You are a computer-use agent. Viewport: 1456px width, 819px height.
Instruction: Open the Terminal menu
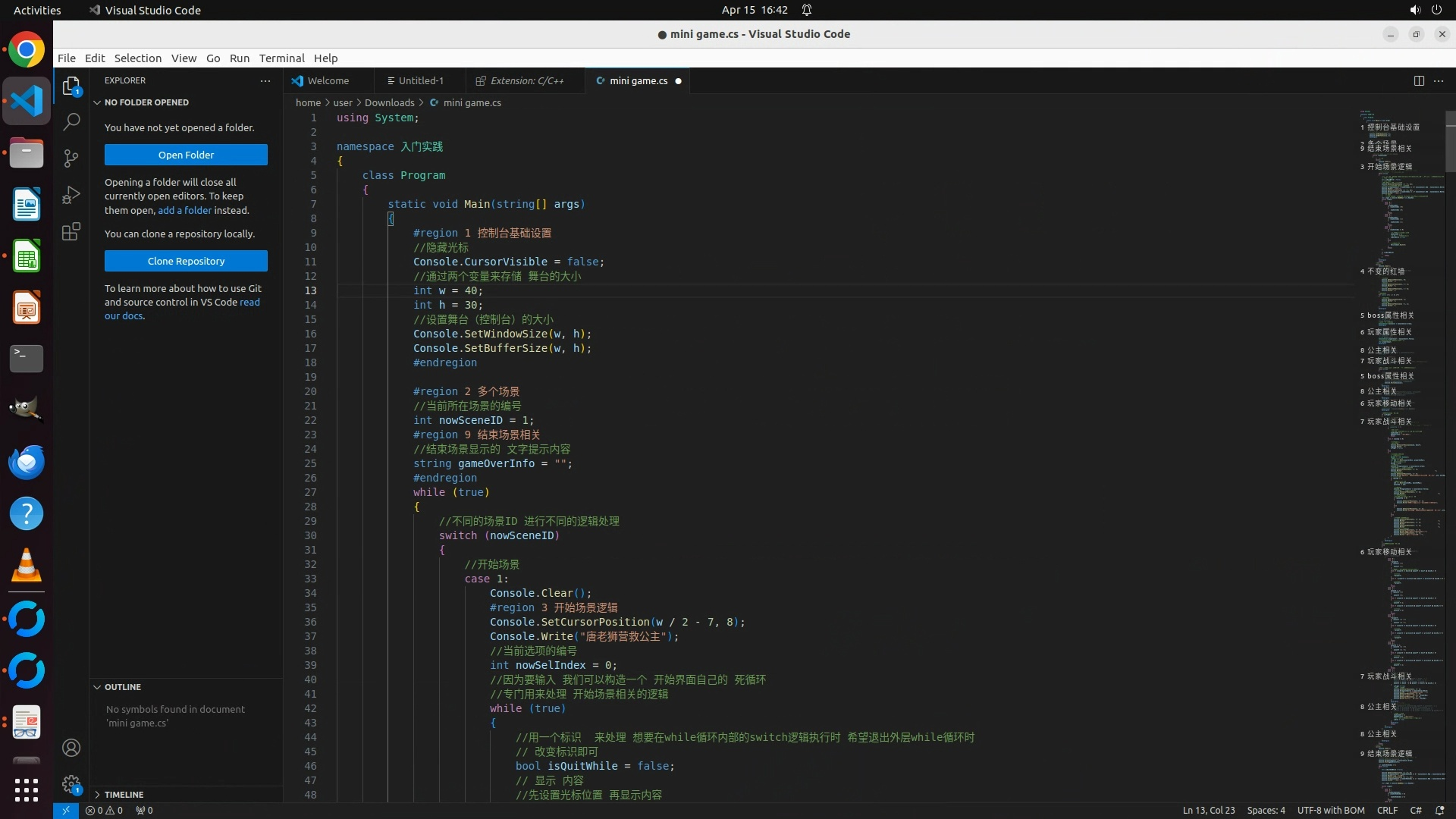pyautogui.click(x=281, y=58)
